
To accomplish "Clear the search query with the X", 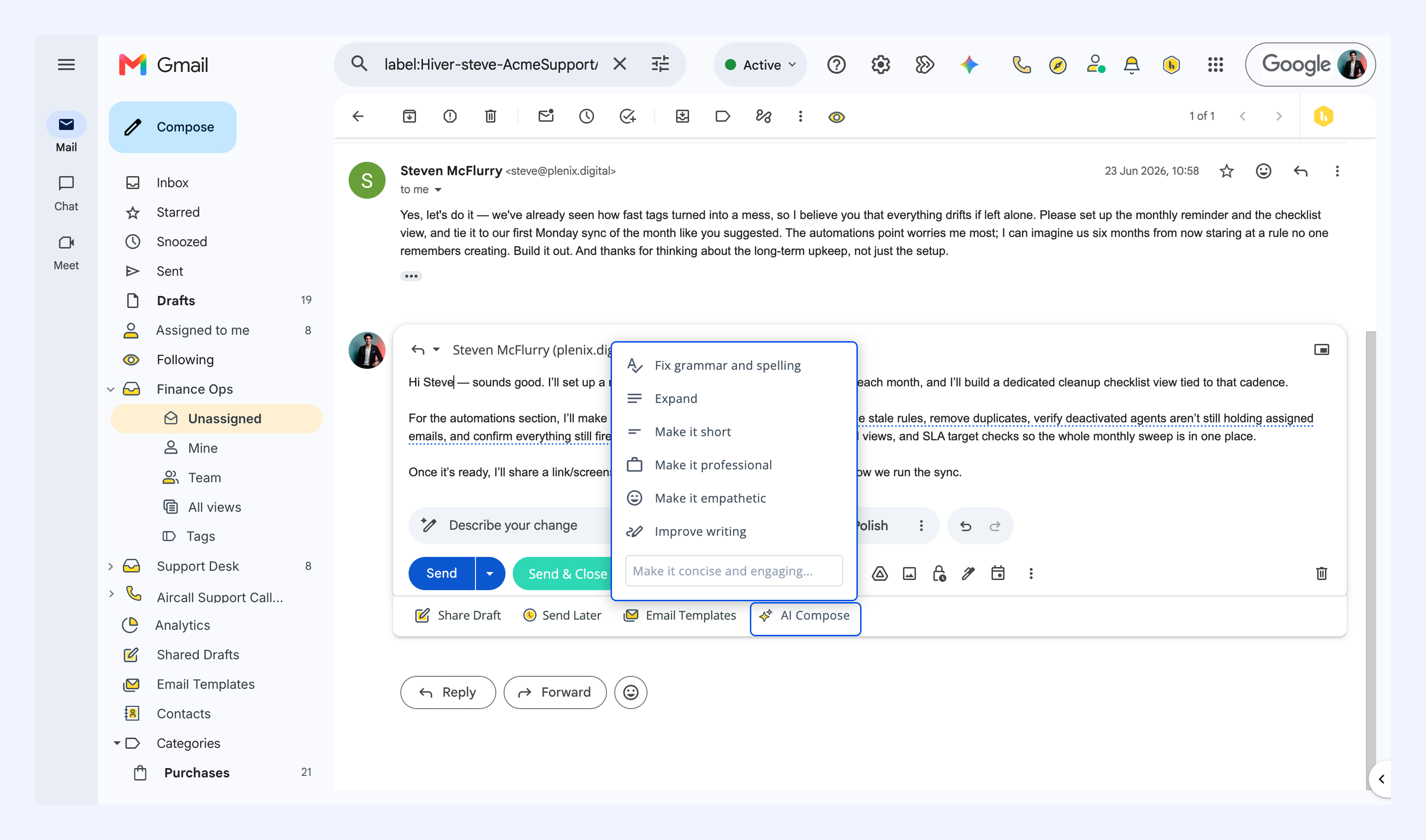I will (620, 64).
